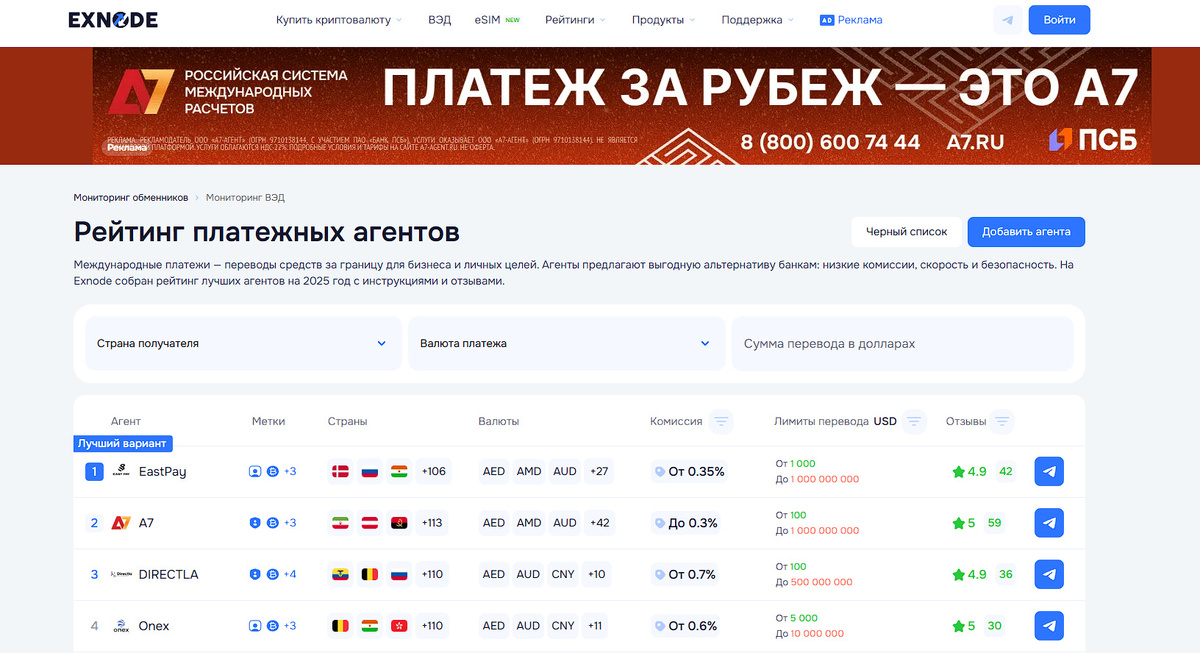Screen dimensions: 1200x653
Task: Click the Telegram button for A7
Action: [x=1049, y=522]
